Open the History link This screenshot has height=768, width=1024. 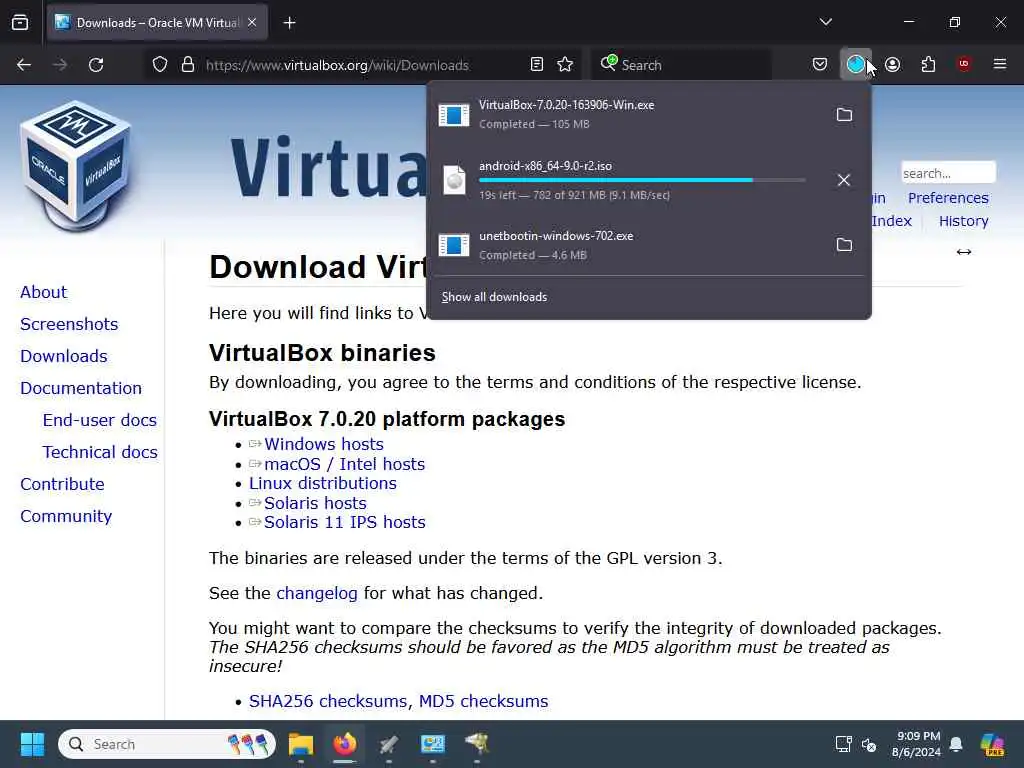963,221
